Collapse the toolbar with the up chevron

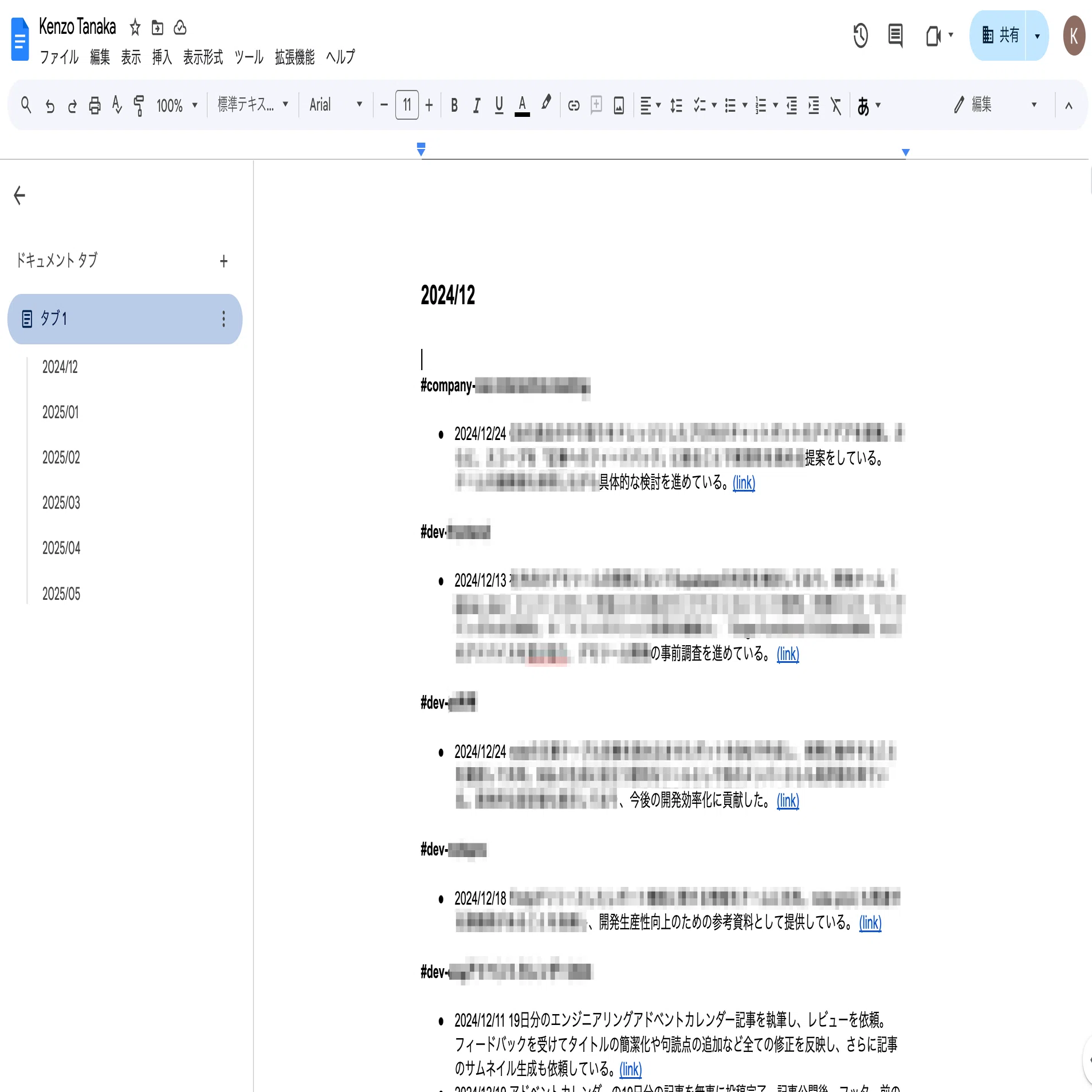coord(1069,105)
